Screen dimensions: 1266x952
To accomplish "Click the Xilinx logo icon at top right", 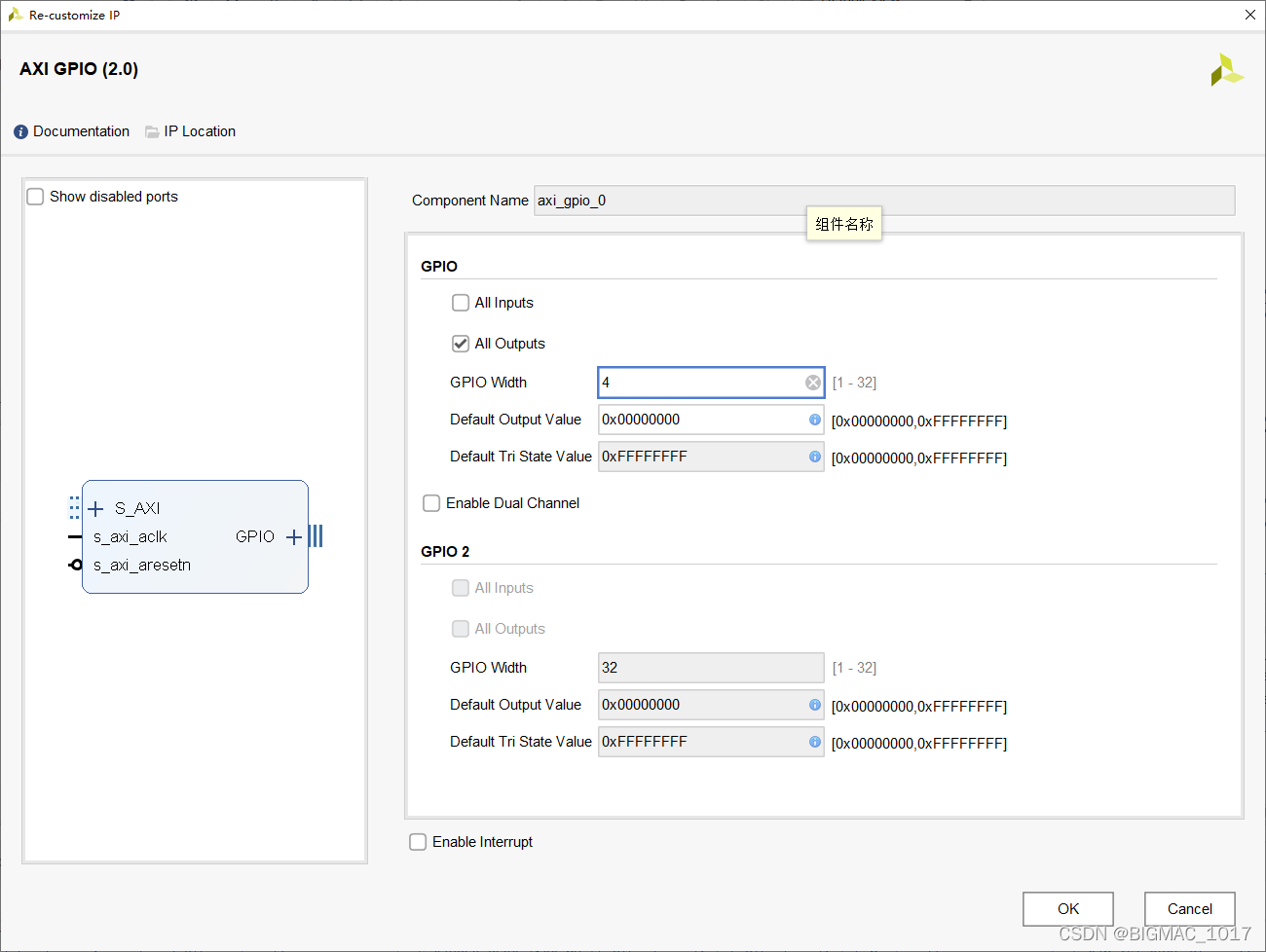I will (1227, 70).
